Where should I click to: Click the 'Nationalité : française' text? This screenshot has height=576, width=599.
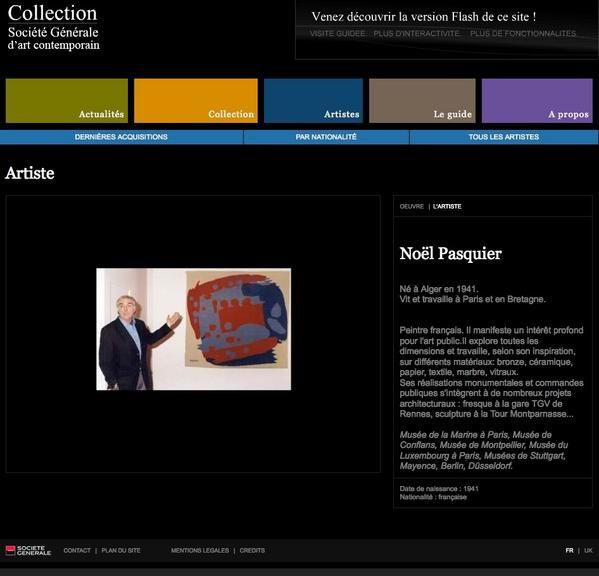[x=433, y=497]
